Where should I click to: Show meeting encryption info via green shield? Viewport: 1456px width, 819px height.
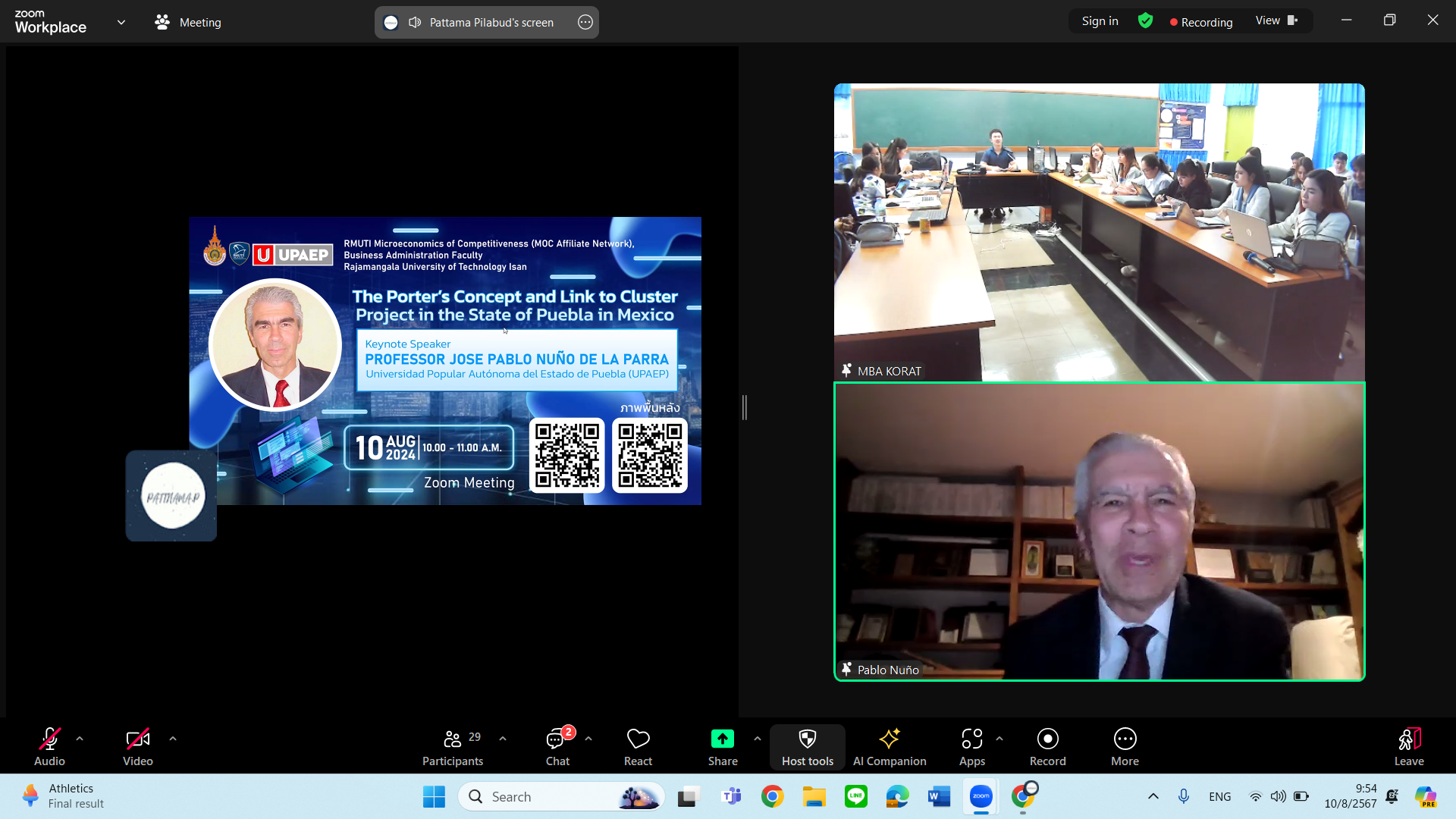click(x=1145, y=21)
